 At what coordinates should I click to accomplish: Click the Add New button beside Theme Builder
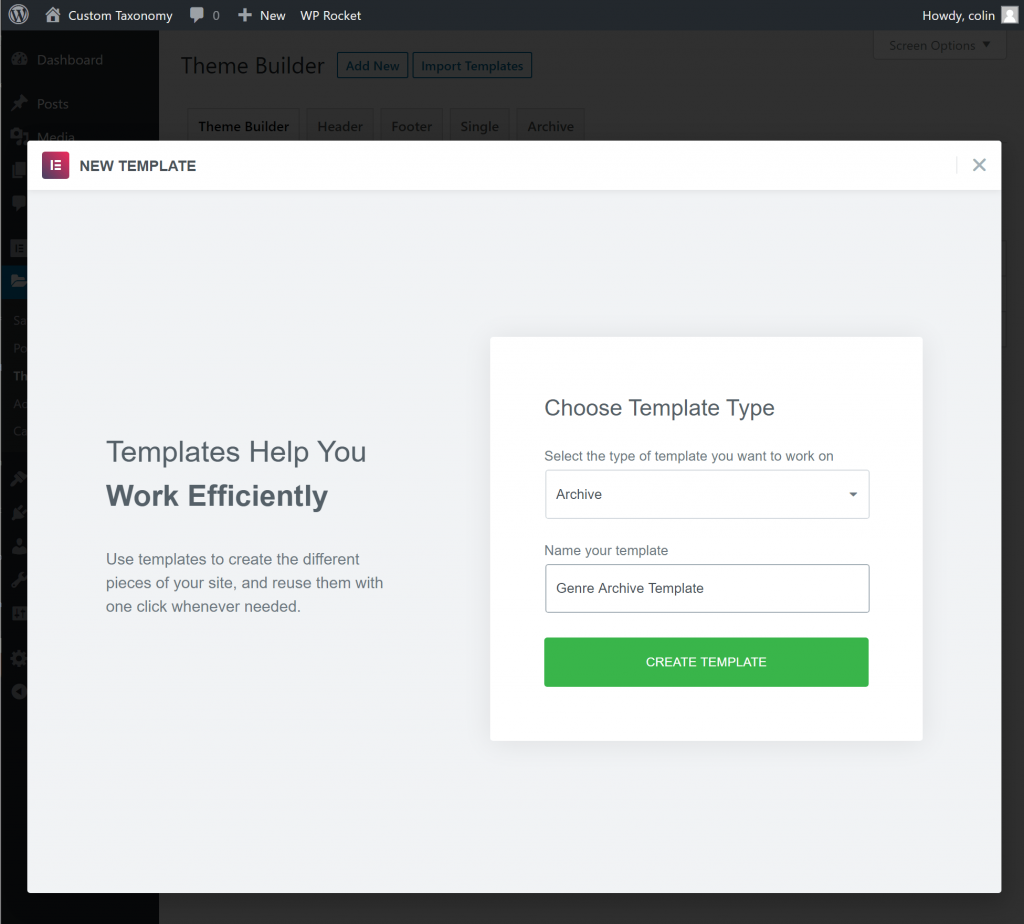(x=372, y=65)
